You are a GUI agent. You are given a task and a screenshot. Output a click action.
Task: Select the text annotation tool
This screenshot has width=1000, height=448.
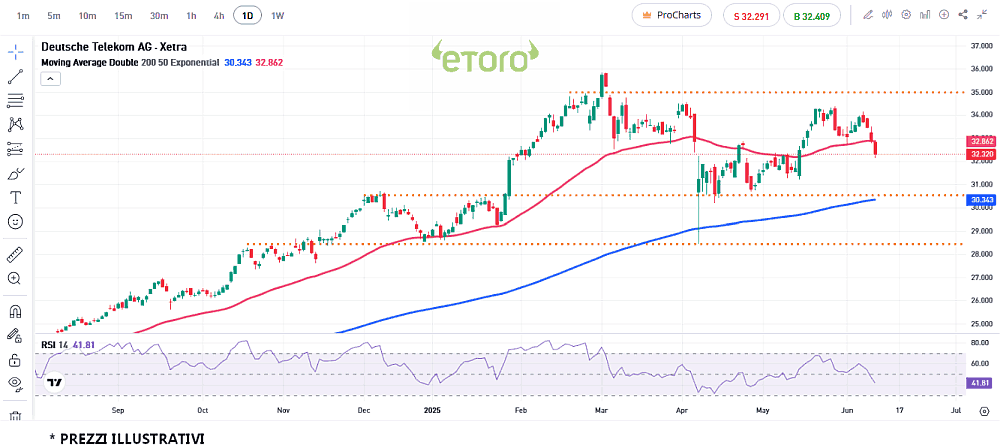[x=15, y=197]
